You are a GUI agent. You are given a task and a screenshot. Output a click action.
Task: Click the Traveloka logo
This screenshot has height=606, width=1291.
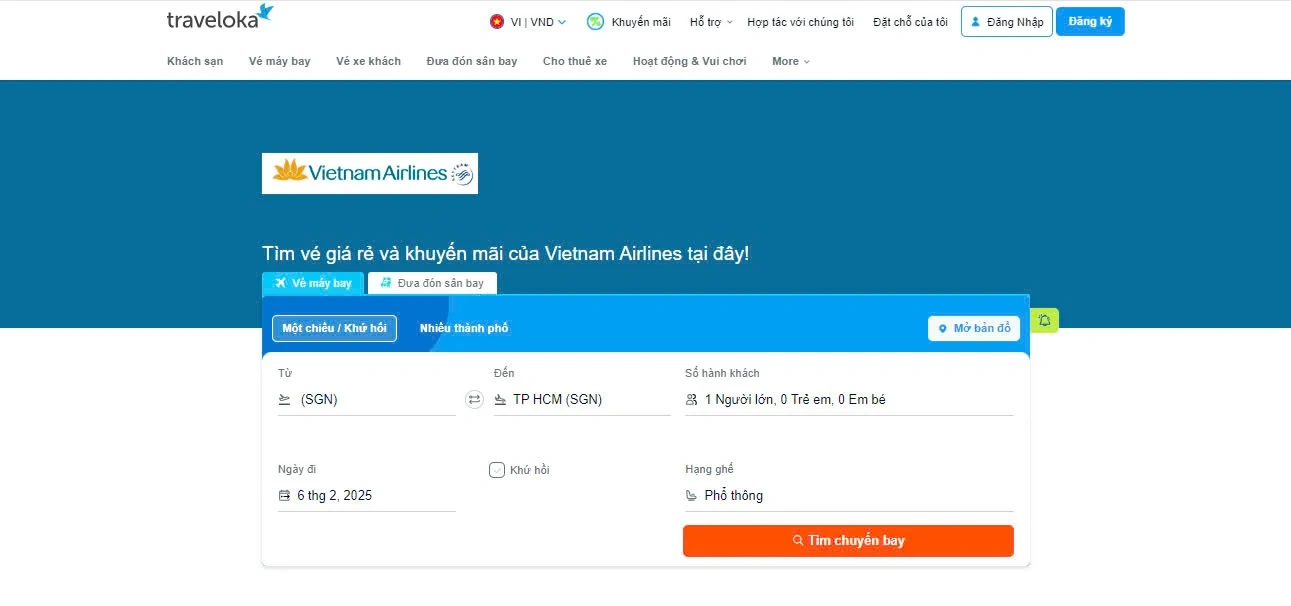[x=219, y=18]
